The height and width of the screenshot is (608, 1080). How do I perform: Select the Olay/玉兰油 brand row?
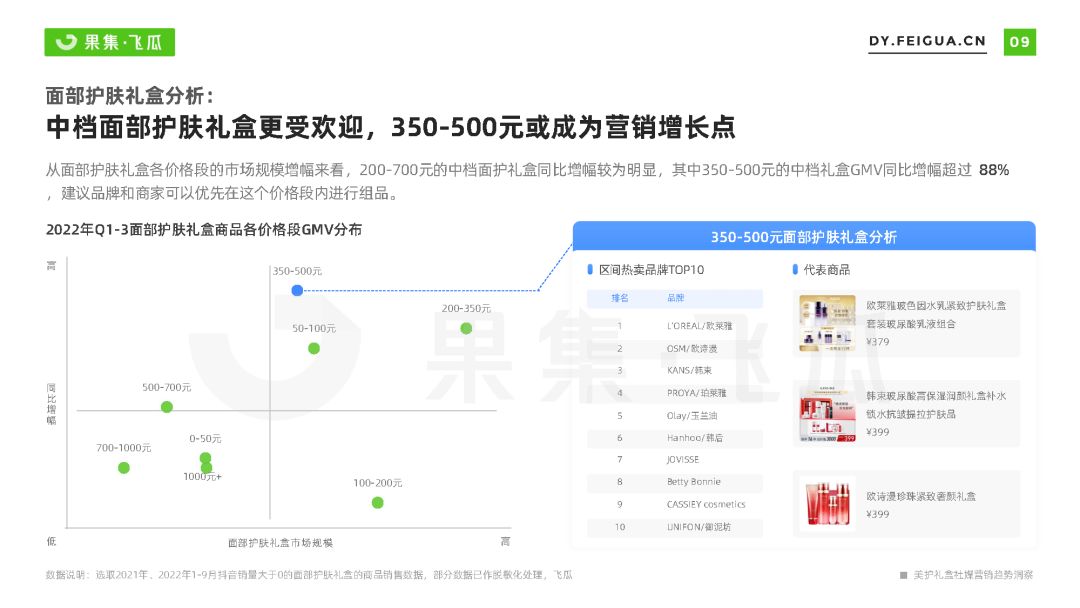(675, 416)
